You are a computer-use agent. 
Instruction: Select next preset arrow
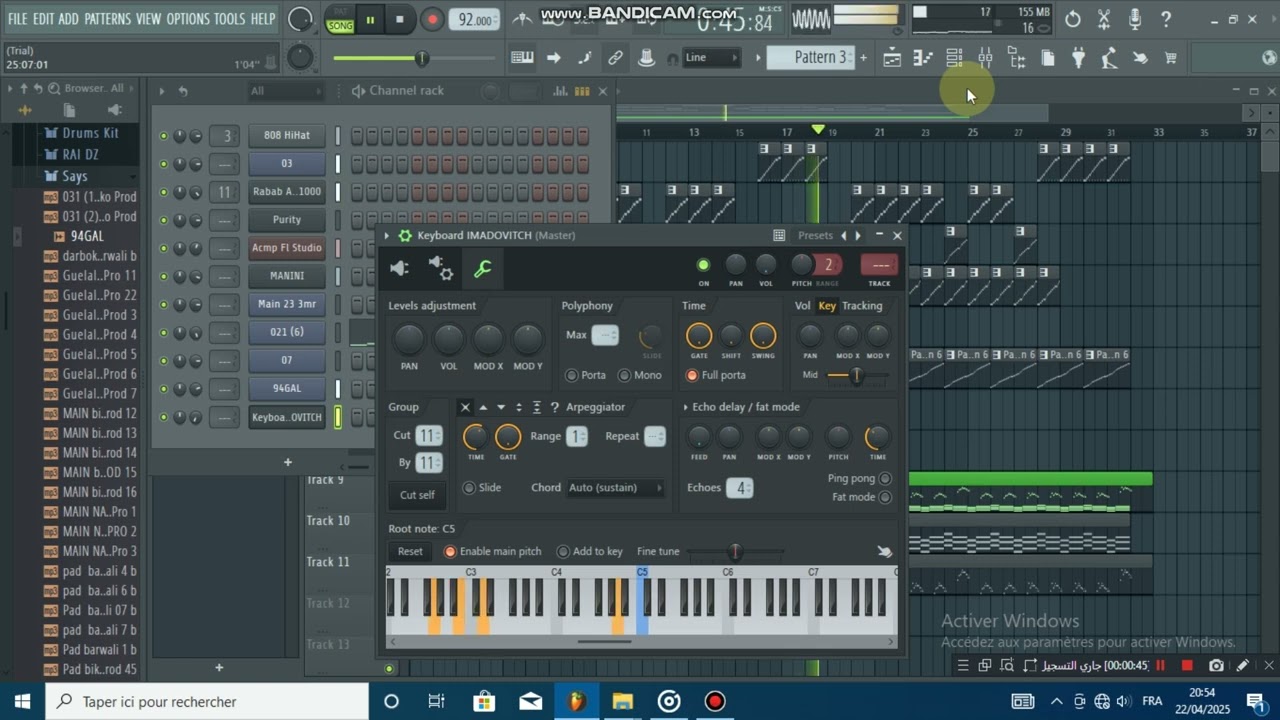(x=858, y=236)
